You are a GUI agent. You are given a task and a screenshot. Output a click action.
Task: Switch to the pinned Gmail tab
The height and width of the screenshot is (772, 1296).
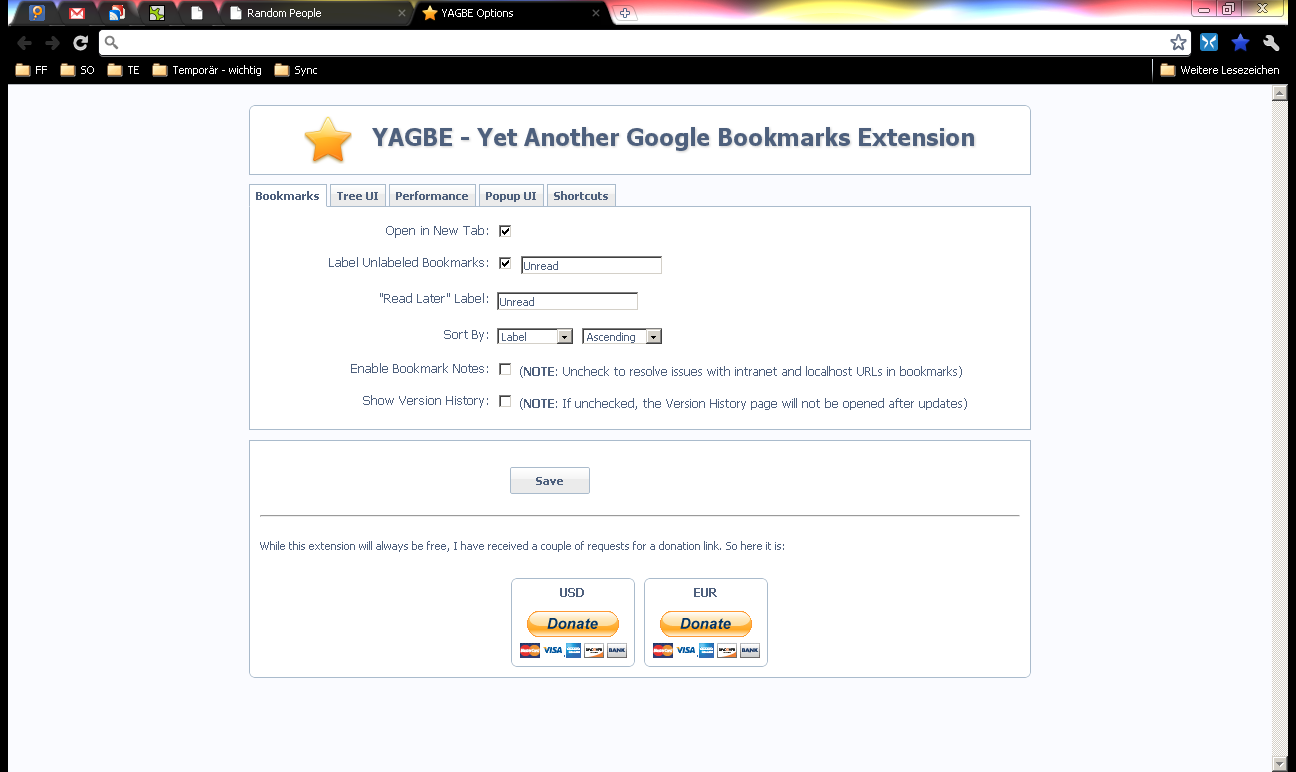coord(77,13)
